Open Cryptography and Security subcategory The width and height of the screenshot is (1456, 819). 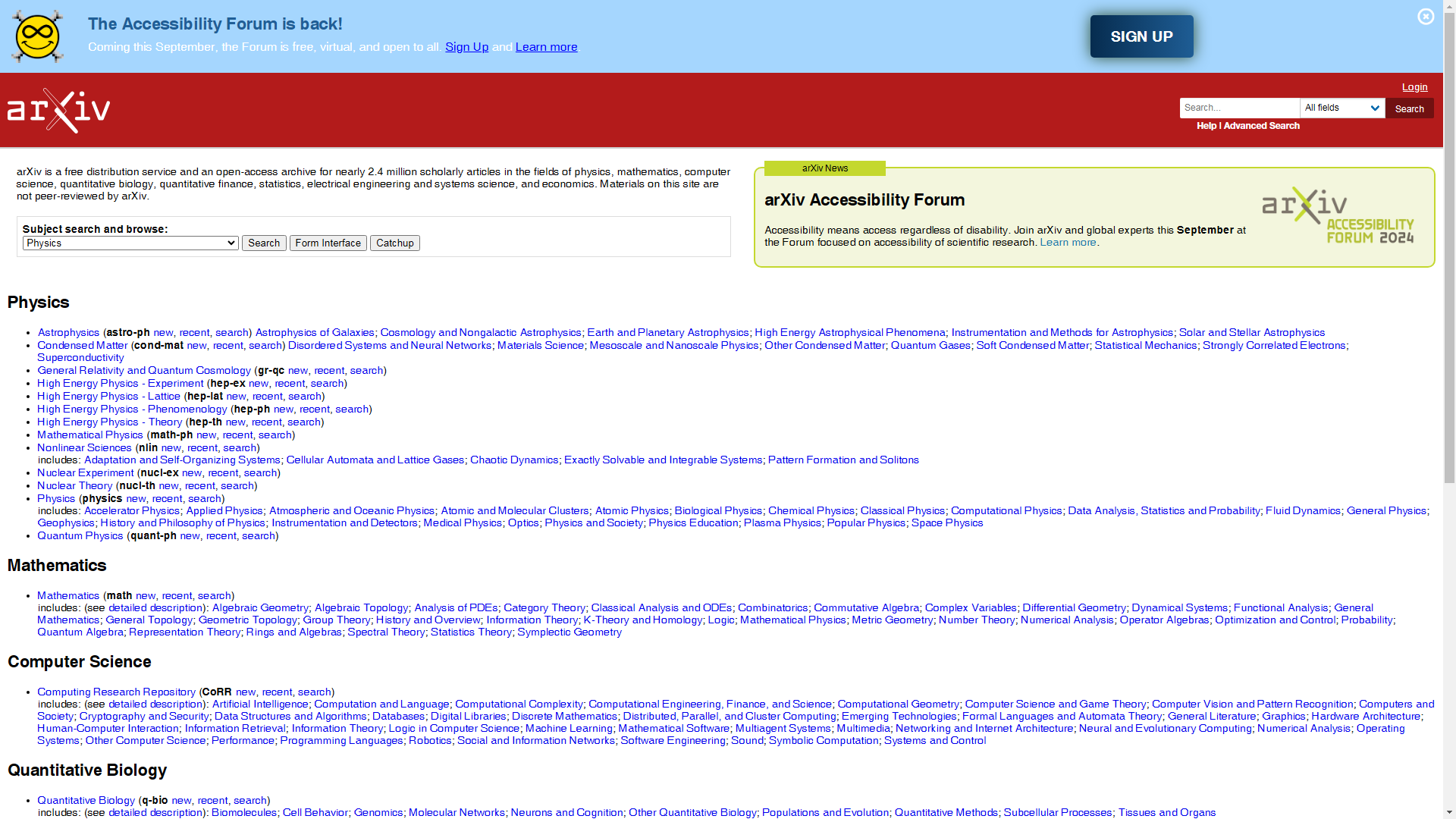(x=144, y=717)
